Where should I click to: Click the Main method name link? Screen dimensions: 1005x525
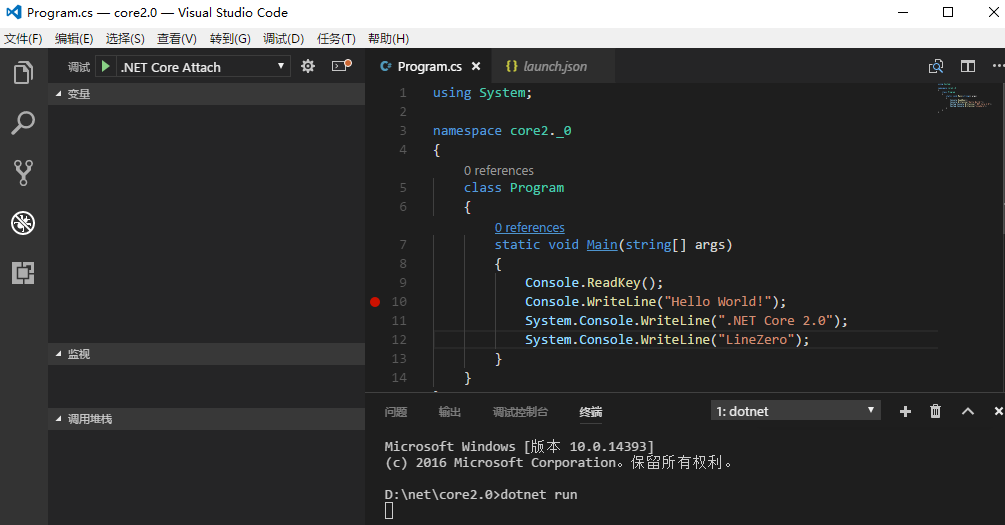[602, 244]
